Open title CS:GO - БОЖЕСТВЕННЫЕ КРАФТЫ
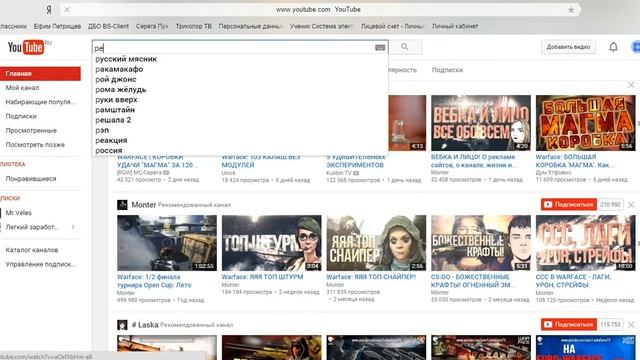Image resolution: width=640 pixels, height=360 pixels. [x=473, y=281]
